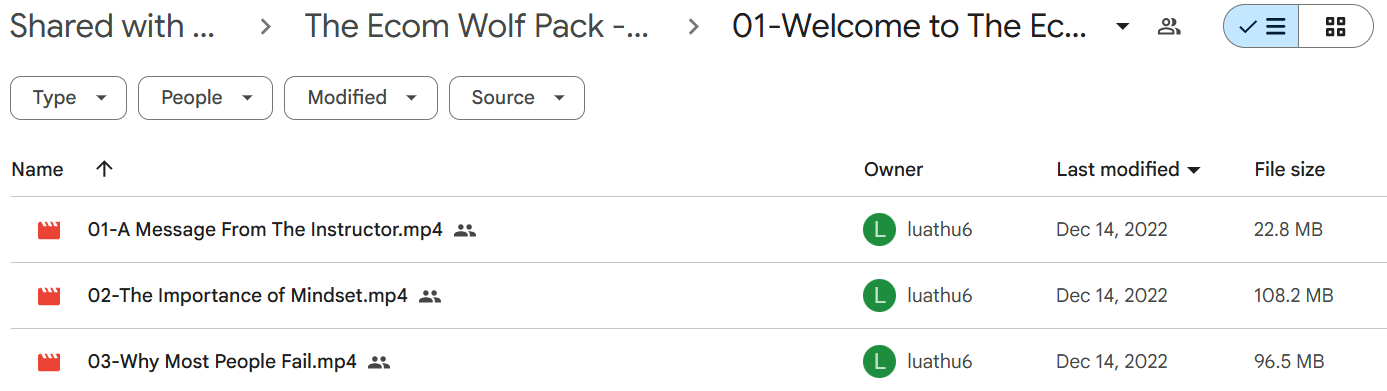Click the Name sort arrow icon
This screenshot has width=1387, height=391.
point(104,170)
